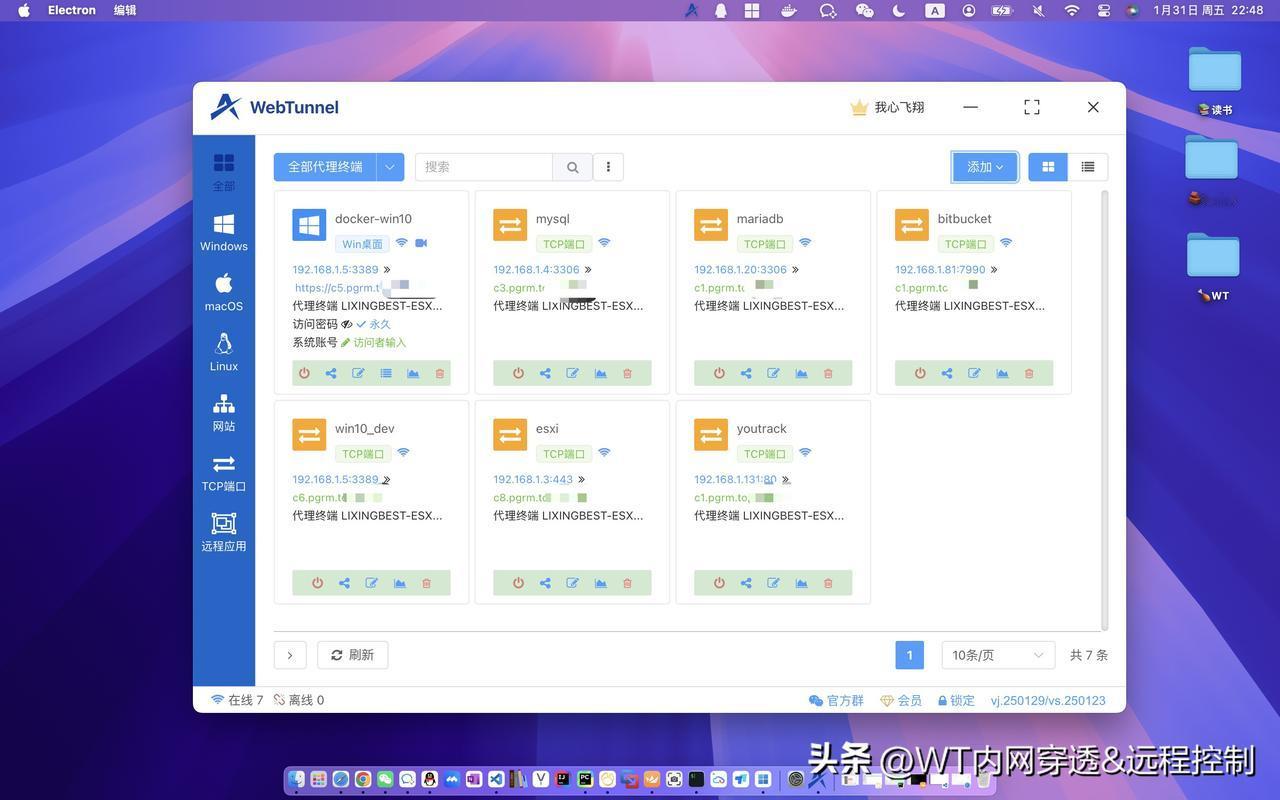The width and height of the screenshot is (1280, 800).
Task: Edit the youtrack tunnel settings
Action: [772, 583]
